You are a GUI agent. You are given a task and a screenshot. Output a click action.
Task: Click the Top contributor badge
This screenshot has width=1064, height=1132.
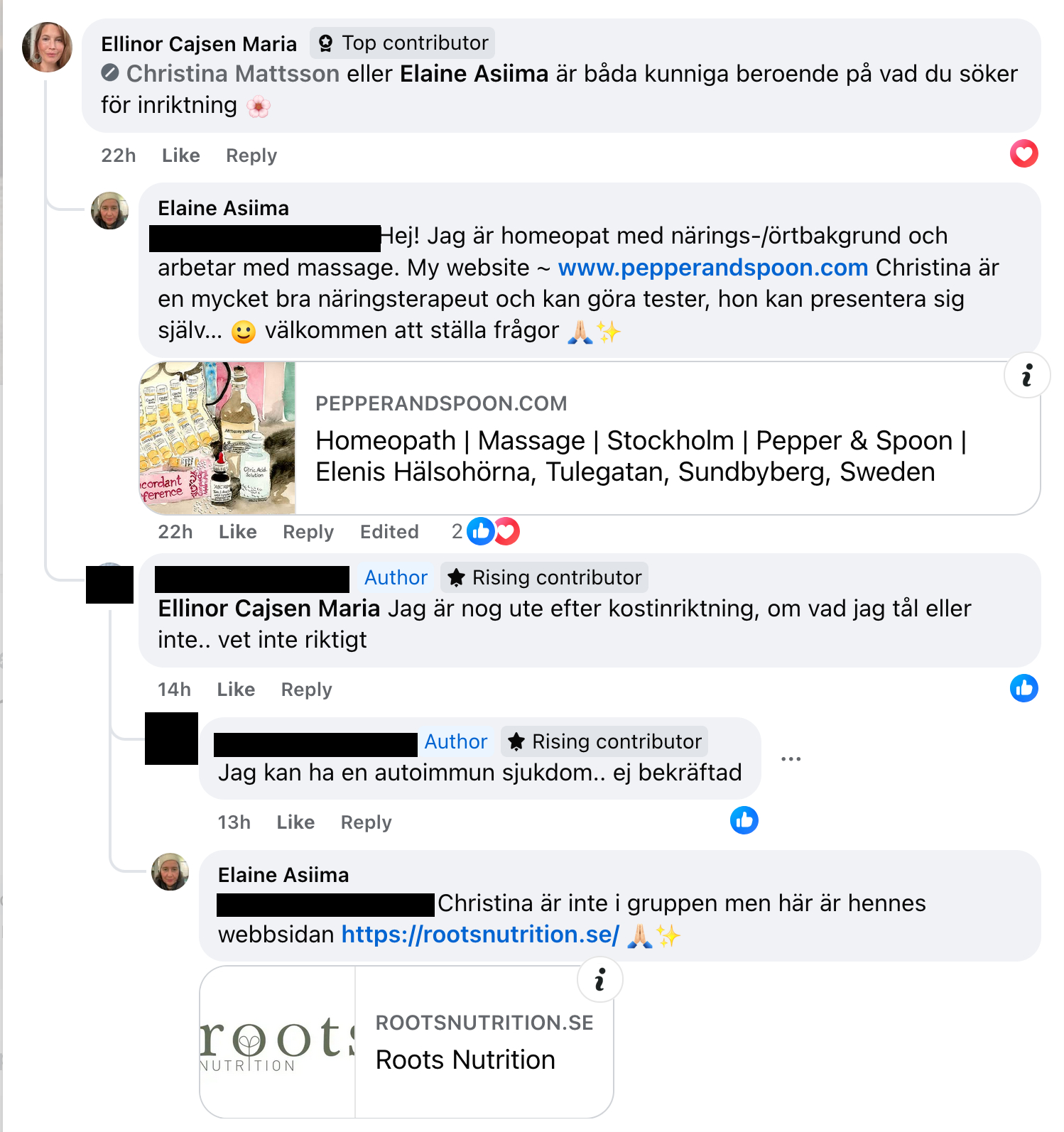[403, 43]
